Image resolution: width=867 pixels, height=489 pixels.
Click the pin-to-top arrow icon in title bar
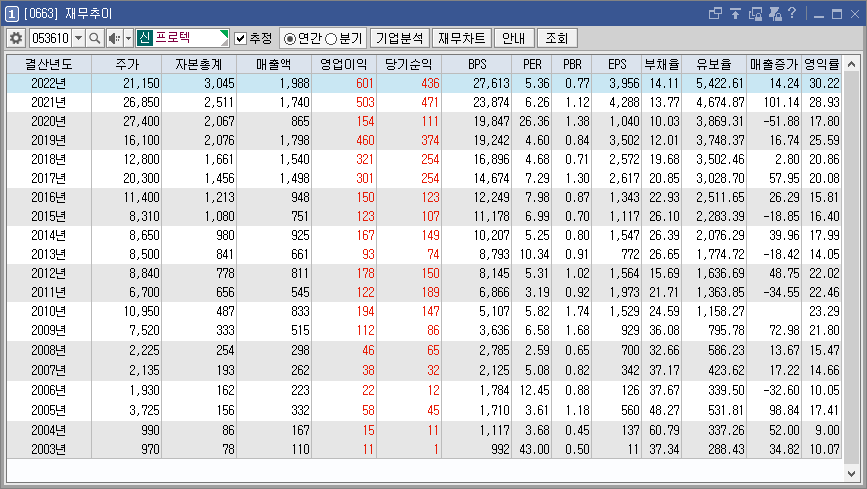735,13
